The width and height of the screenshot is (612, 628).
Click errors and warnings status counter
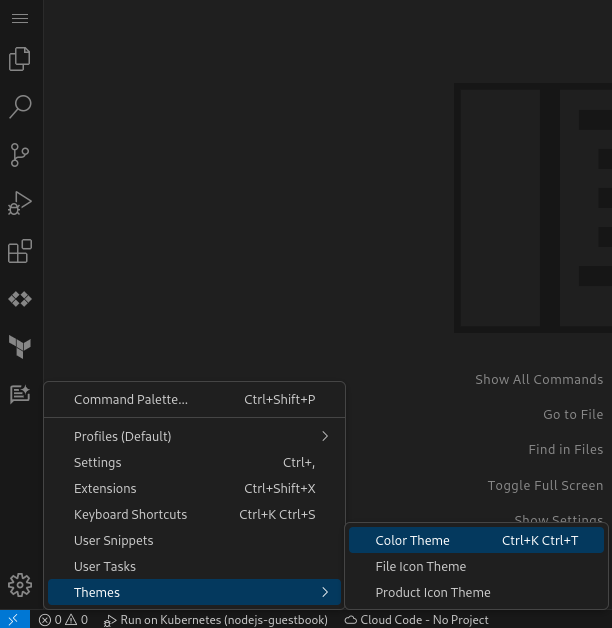click(63, 620)
